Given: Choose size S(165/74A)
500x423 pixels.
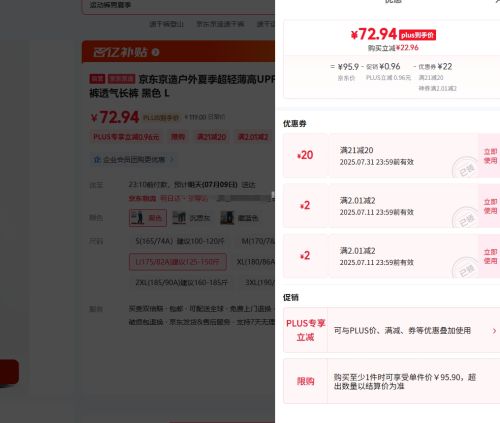Looking at the screenshot, I should [x=180, y=241].
